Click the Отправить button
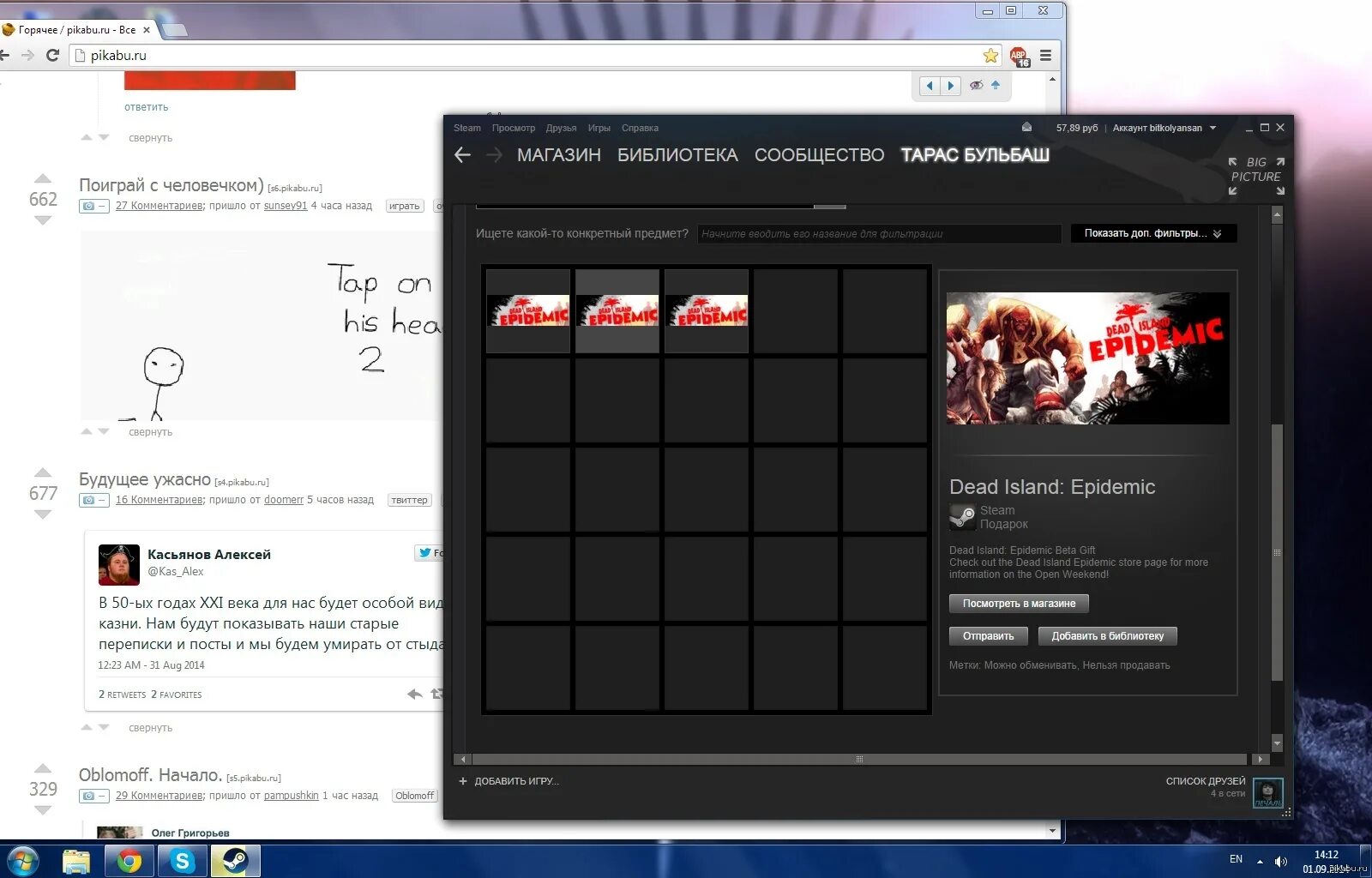 [x=988, y=636]
